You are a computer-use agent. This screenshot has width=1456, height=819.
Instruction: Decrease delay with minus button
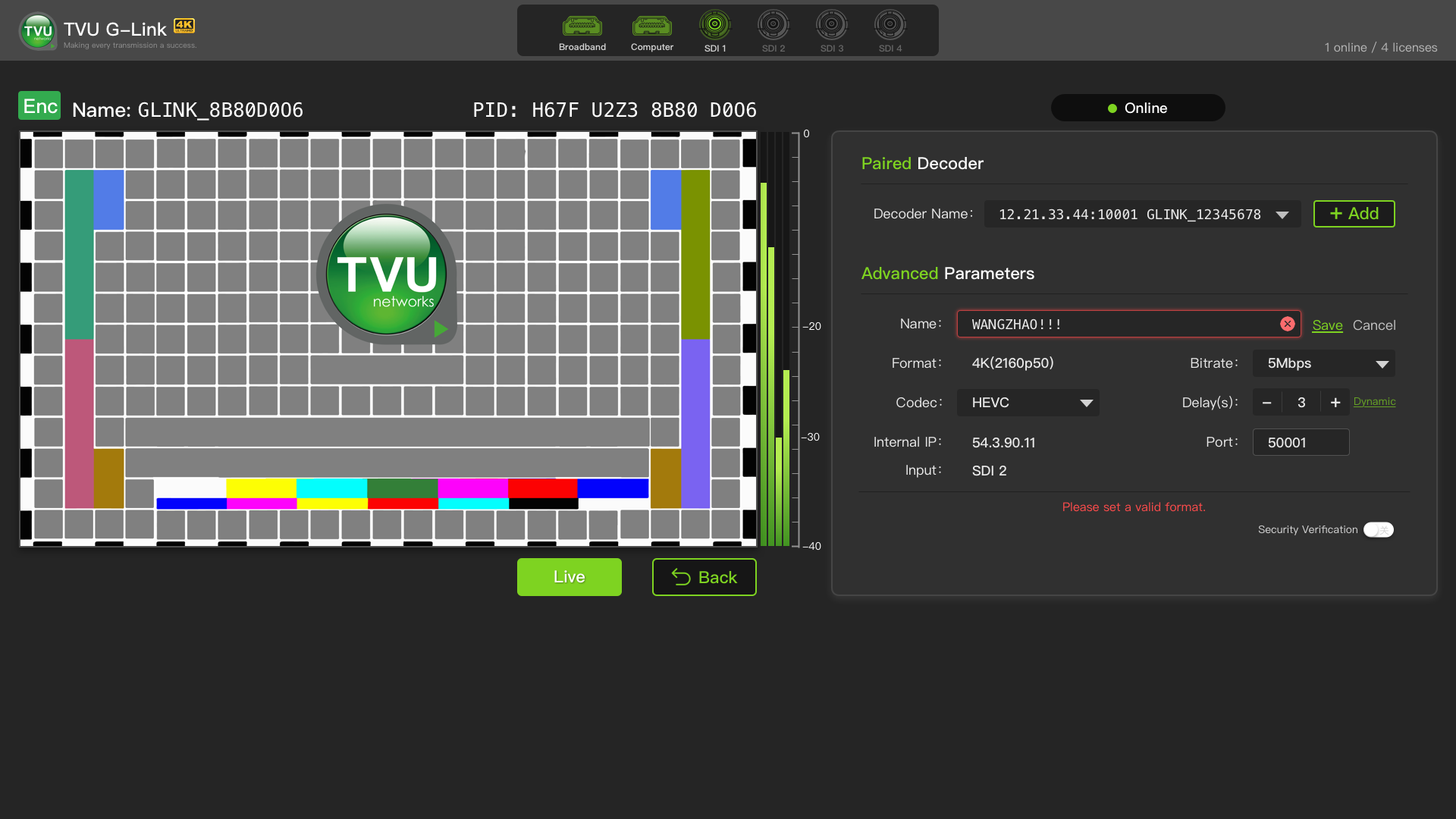pos(1266,403)
